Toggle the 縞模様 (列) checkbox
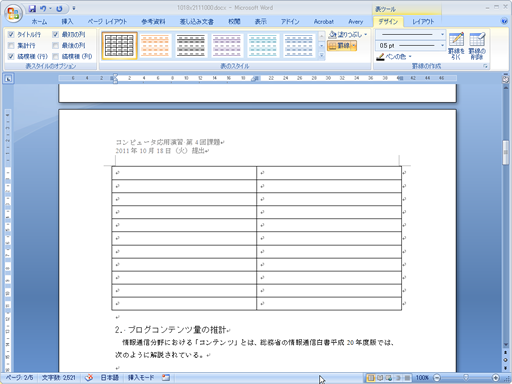Image resolution: width=512 pixels, height=384 pixels. click(x=56, y=56)
